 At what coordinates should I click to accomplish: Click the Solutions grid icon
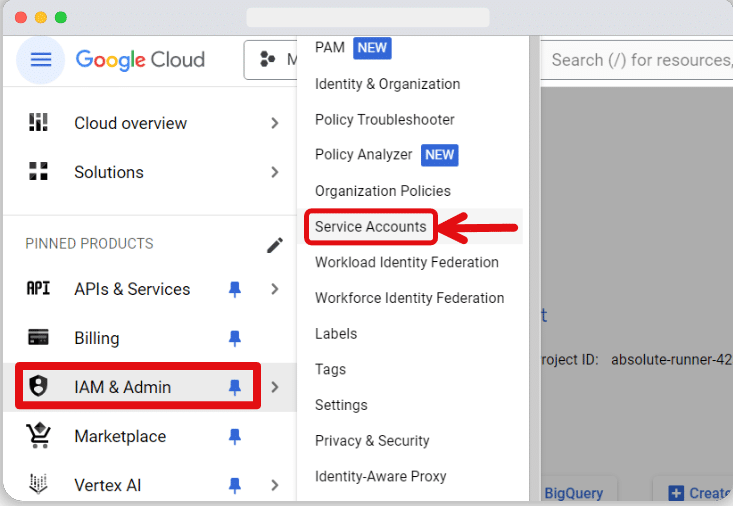tap(38, 172)
